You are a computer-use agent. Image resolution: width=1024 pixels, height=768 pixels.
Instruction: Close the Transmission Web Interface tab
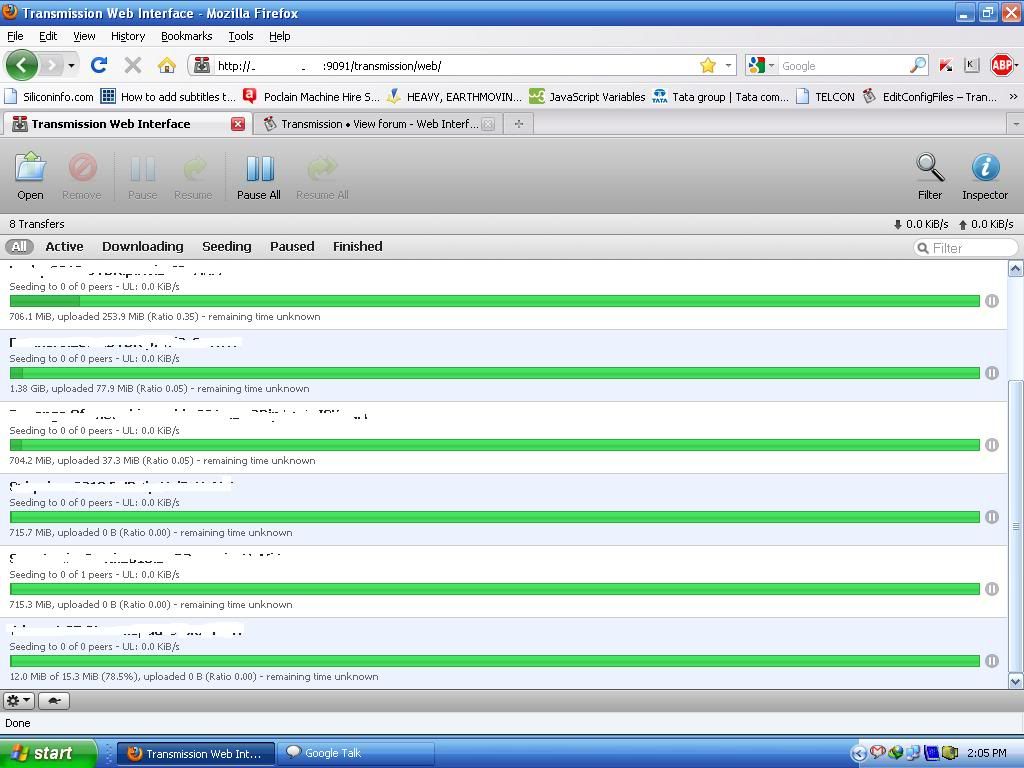tap(238, 124)
